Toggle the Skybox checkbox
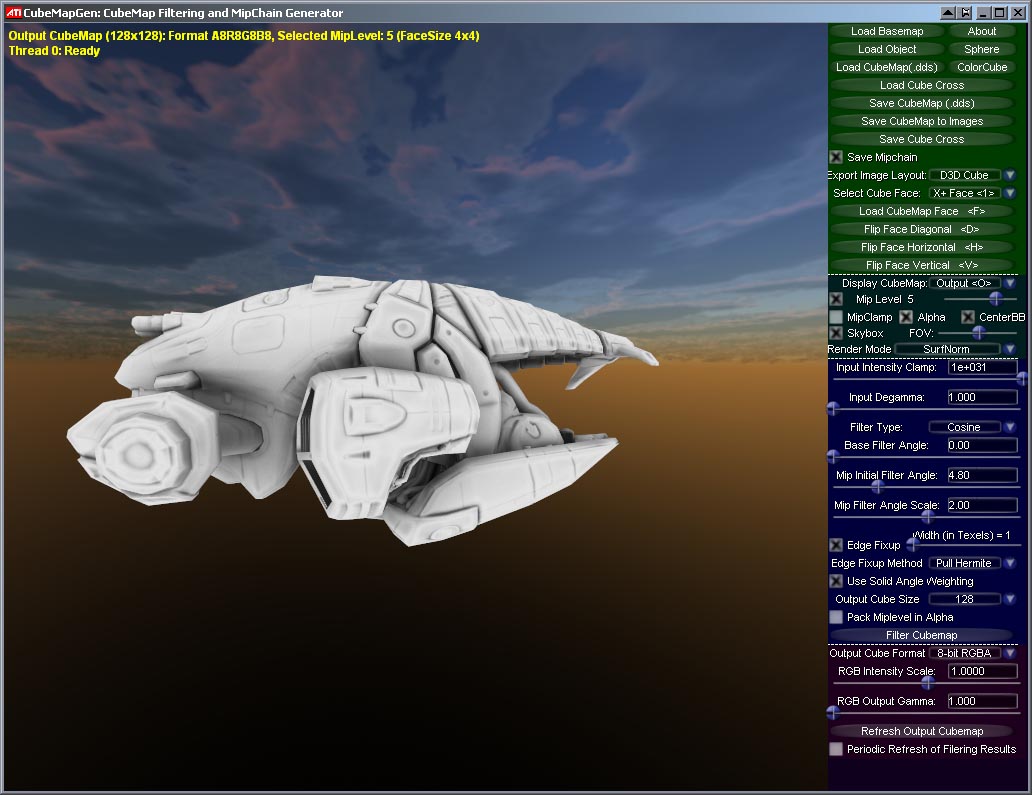 coord(836,333)
